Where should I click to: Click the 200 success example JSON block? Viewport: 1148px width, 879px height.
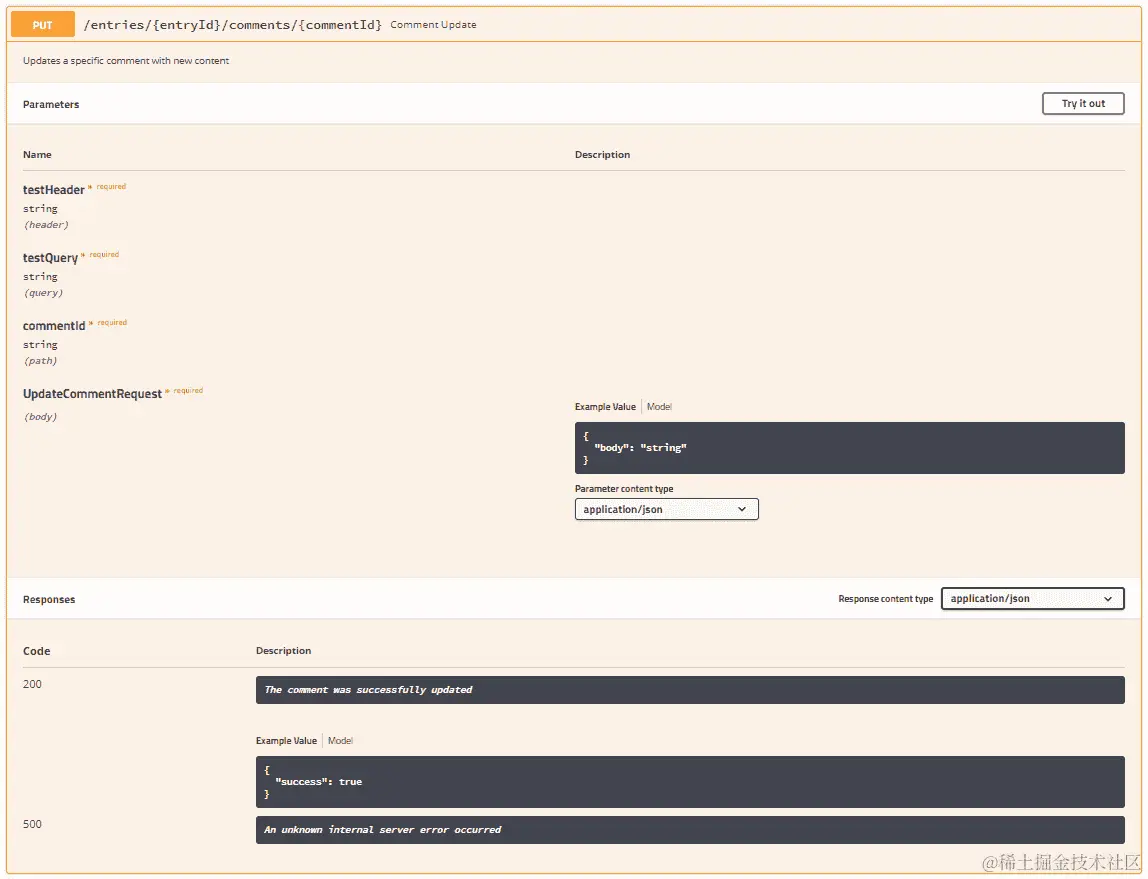[x=690, y=783]
